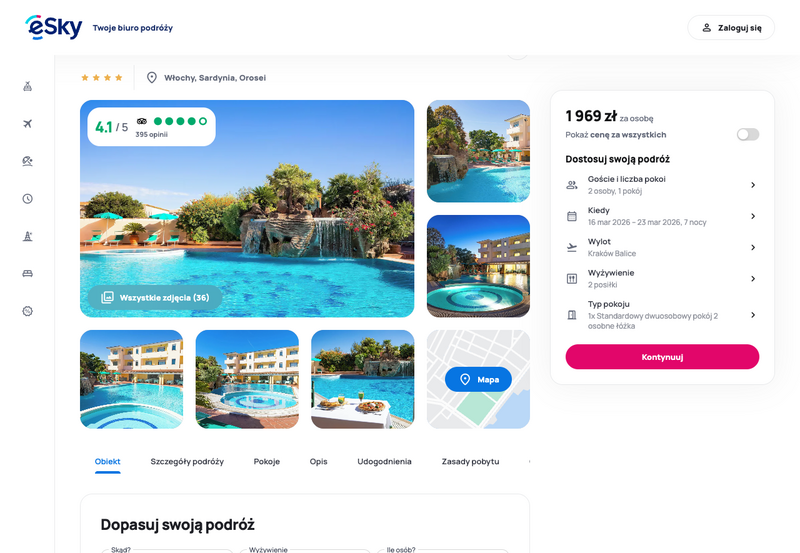Open the Mapa map thumbnail
This screenshot has height=553, width=800.
478,379
